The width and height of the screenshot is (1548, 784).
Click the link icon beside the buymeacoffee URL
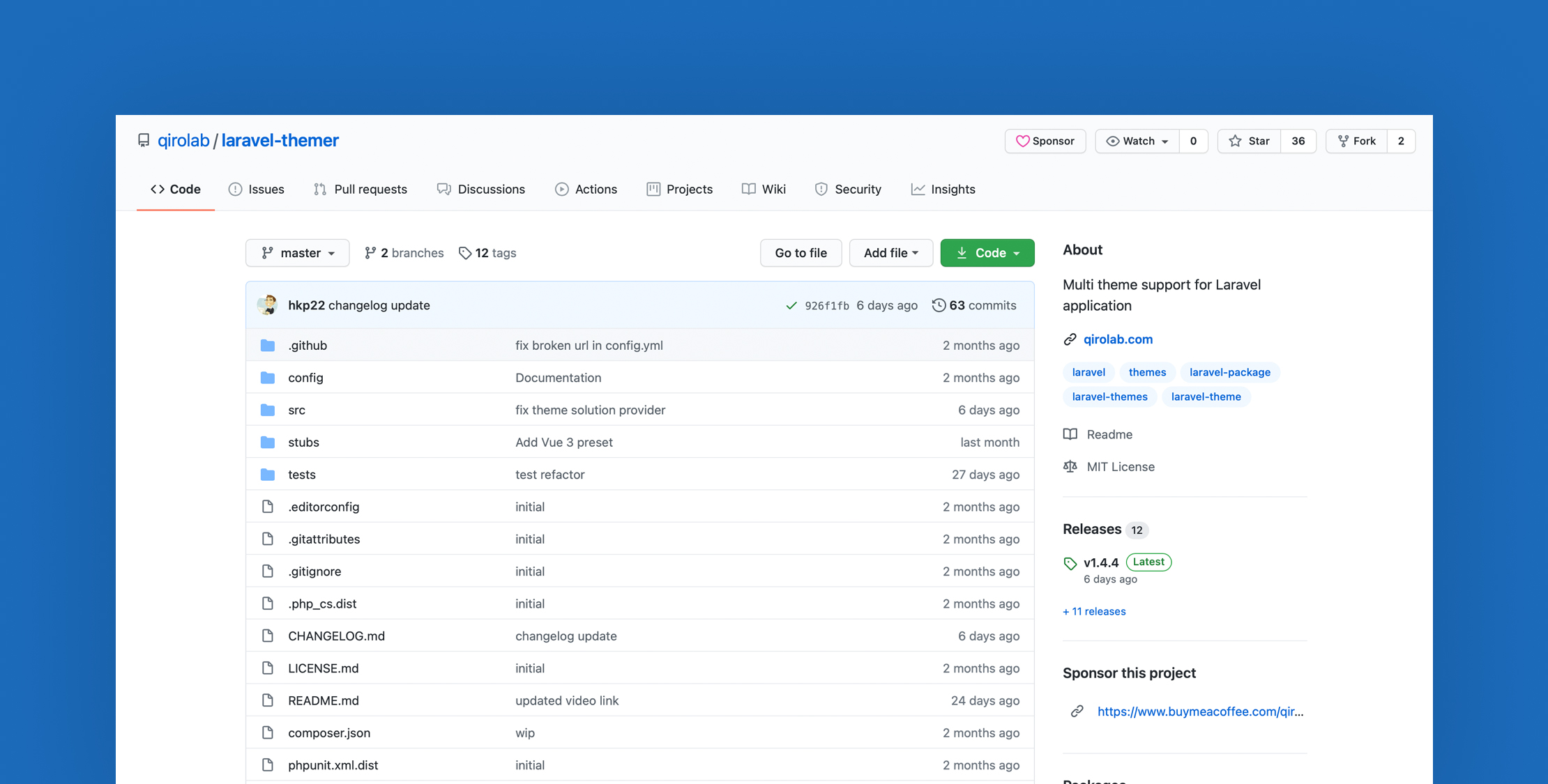(x=1077, y=712)
